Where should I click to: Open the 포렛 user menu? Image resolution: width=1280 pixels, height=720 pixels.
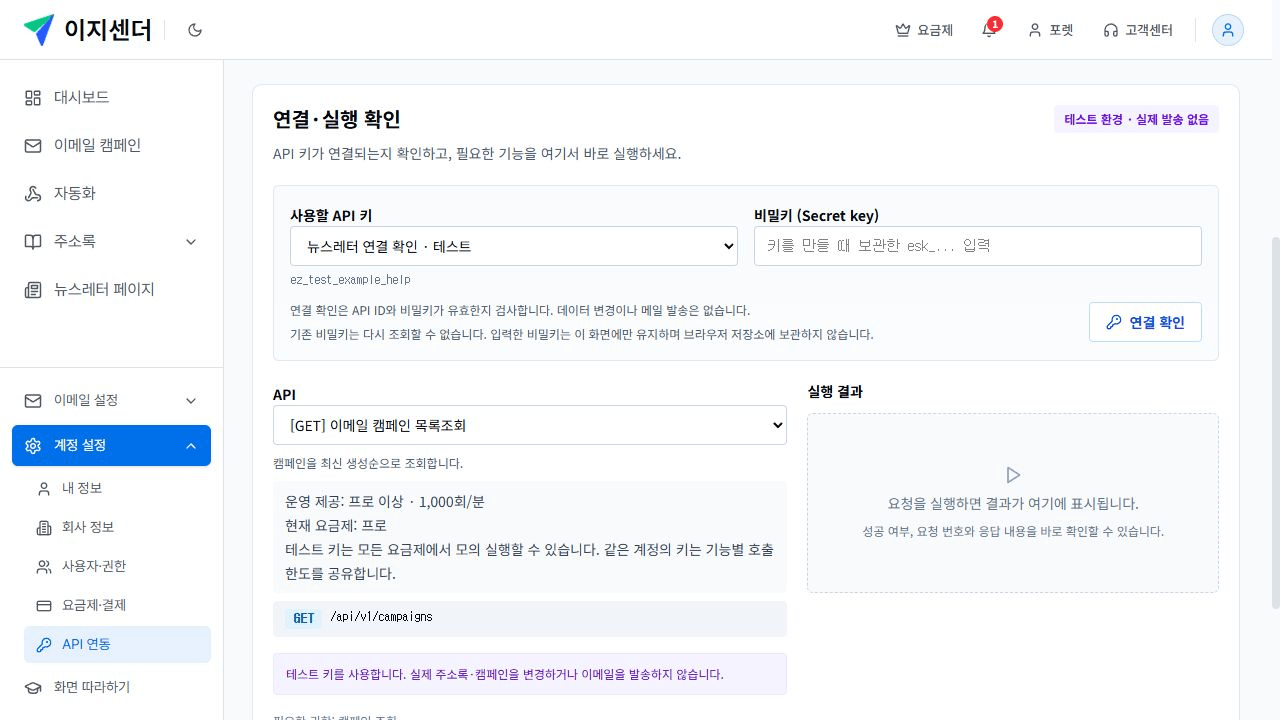point(1051,30)
